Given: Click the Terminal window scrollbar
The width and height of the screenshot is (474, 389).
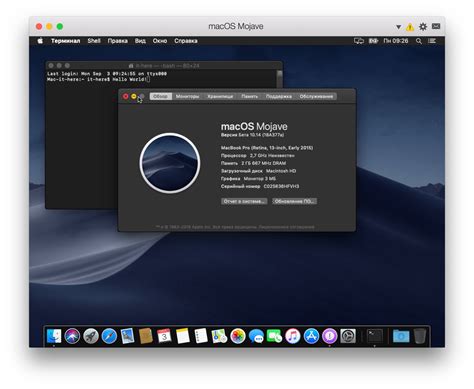Looking at the screenshot, I should pos(279,79).
